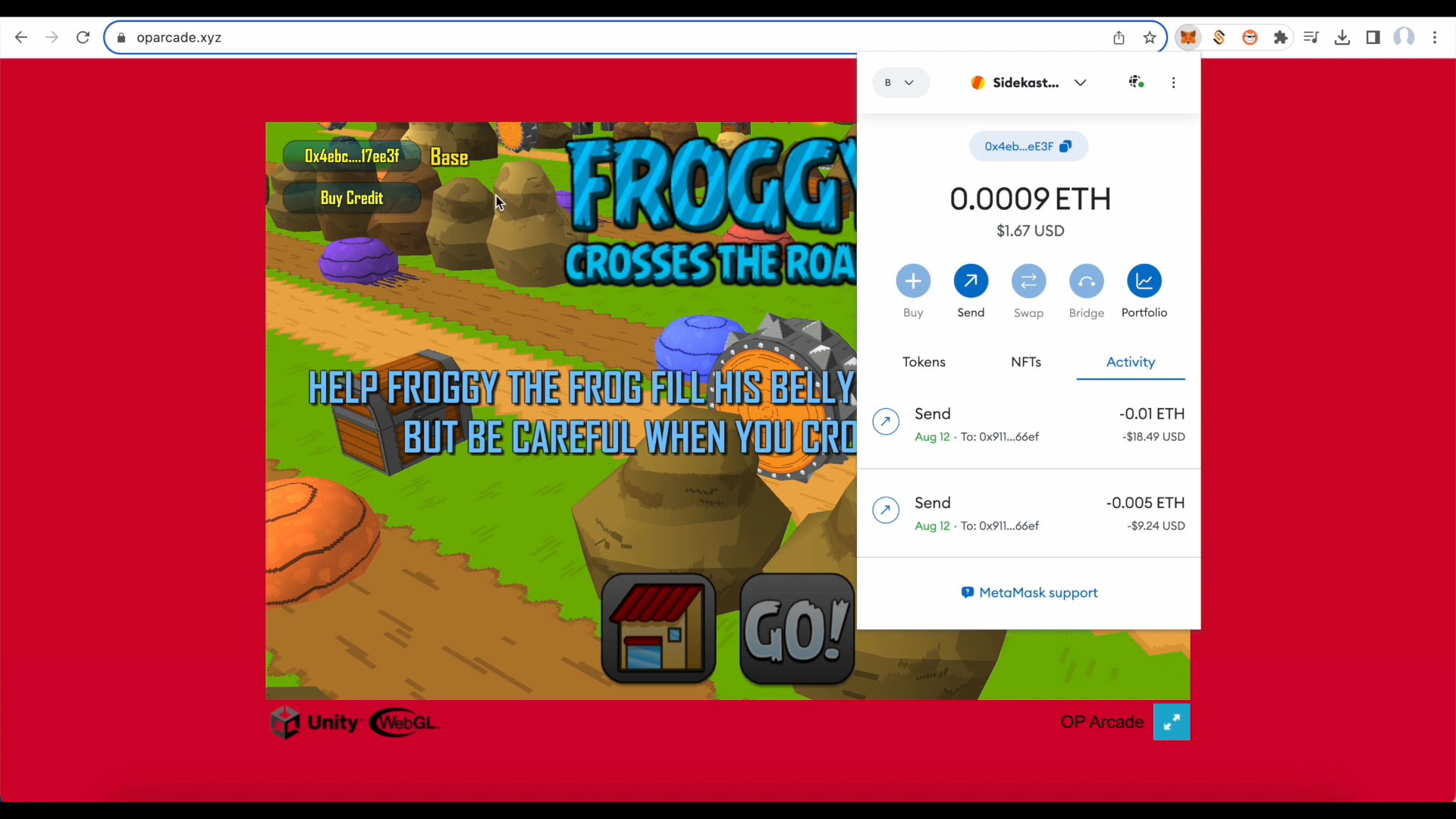This screenshot has width=1456, height=819.
Task: Click the Send arrow icon in wallet
Action: [x=971, y=281]
